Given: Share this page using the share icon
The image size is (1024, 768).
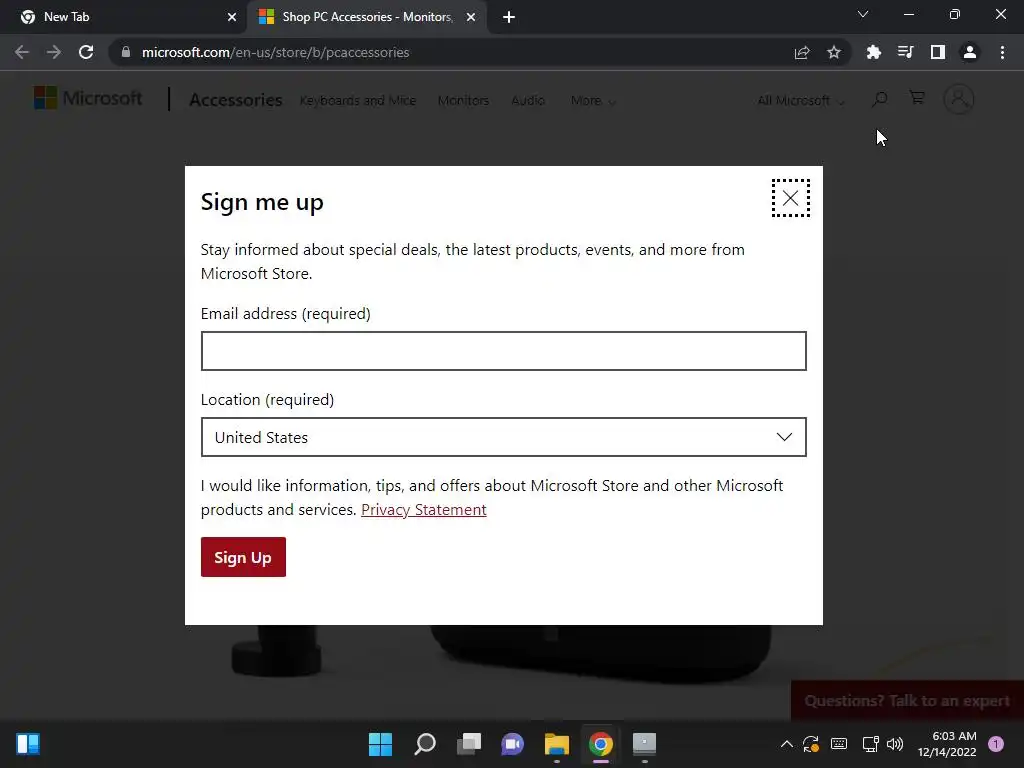Looking at the screenshot, I should tap(802, 52).
